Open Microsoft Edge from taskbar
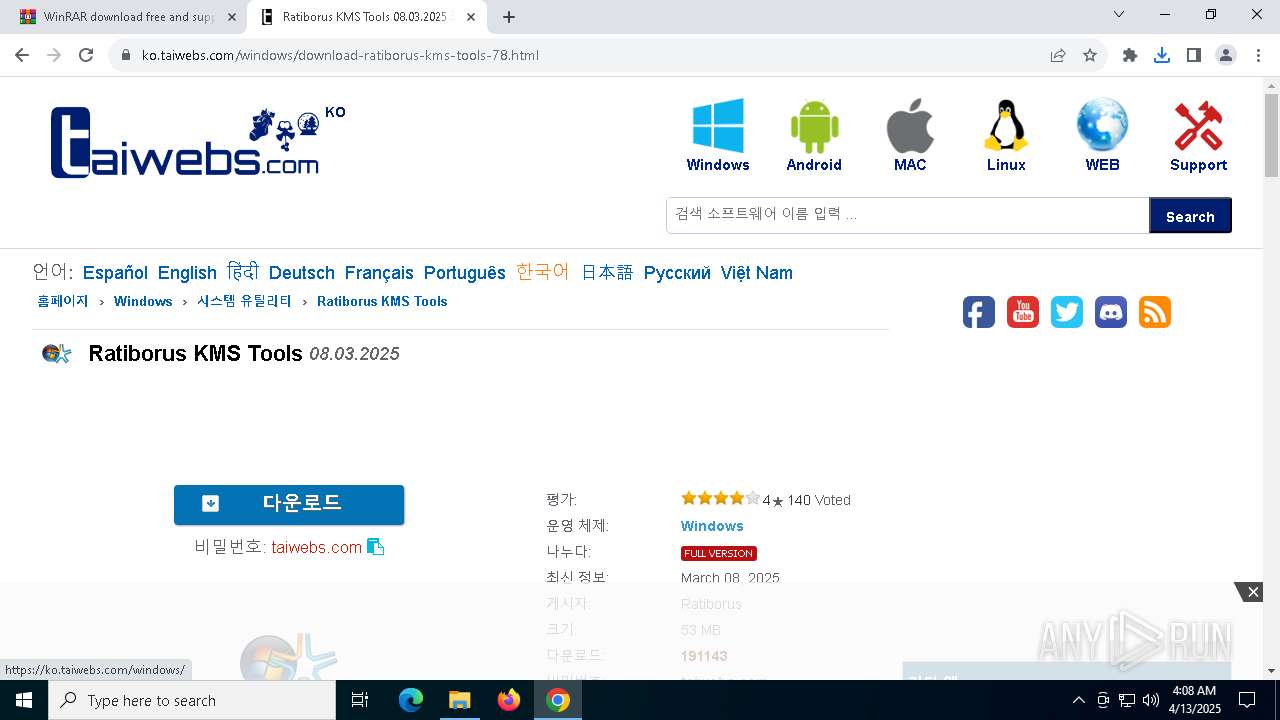The height and width of the screenshot is (720, 1280). click(411, 700)
